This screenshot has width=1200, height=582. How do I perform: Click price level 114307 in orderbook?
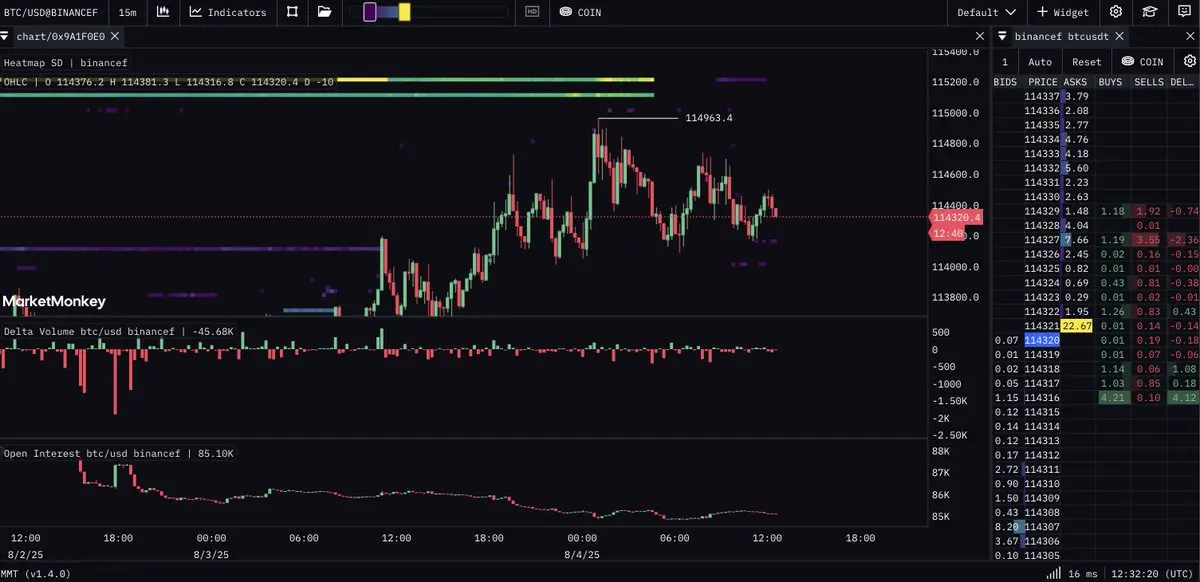click(1041, 526)
